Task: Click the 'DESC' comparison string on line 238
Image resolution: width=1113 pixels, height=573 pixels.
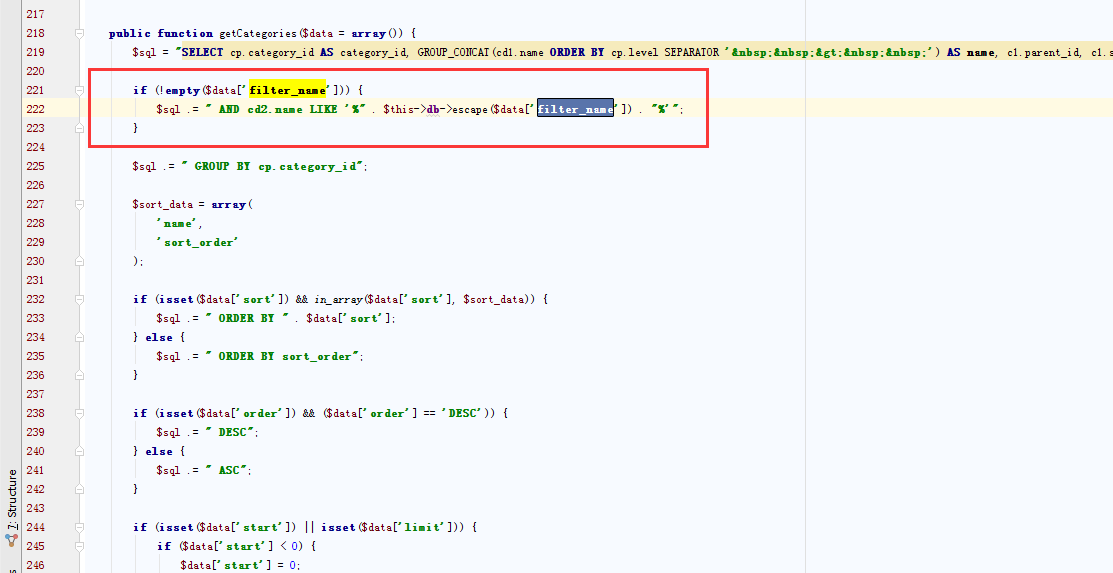Action: (464, 413)
